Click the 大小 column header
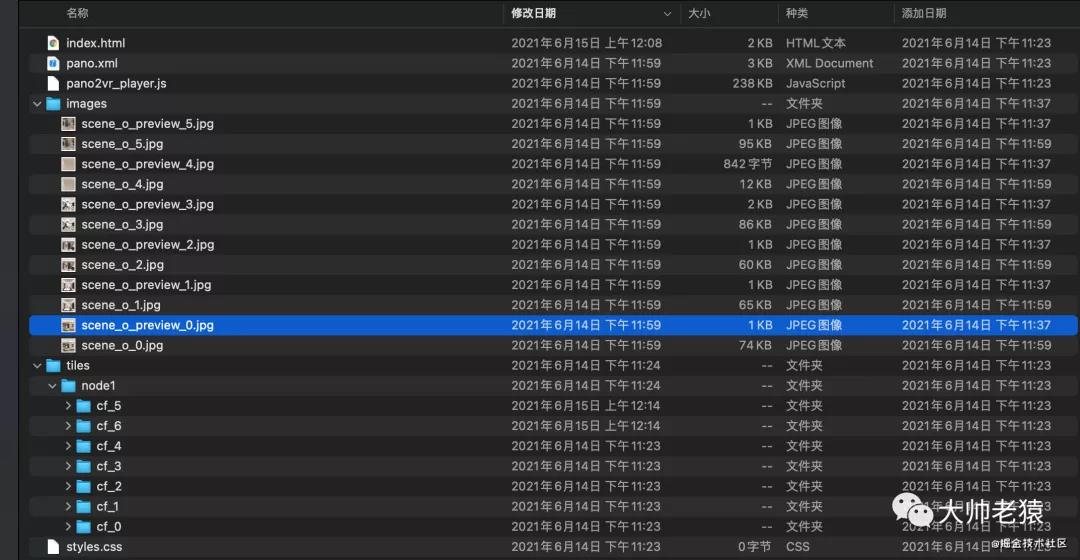 pyautogui.click(x=699, y=13)
